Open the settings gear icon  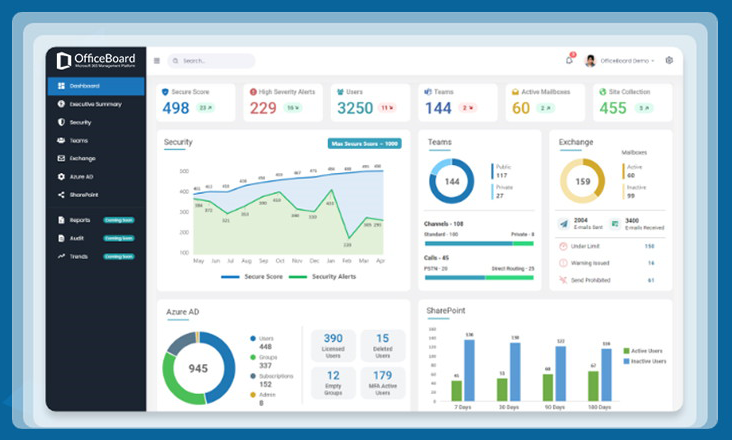click(669, 60)
